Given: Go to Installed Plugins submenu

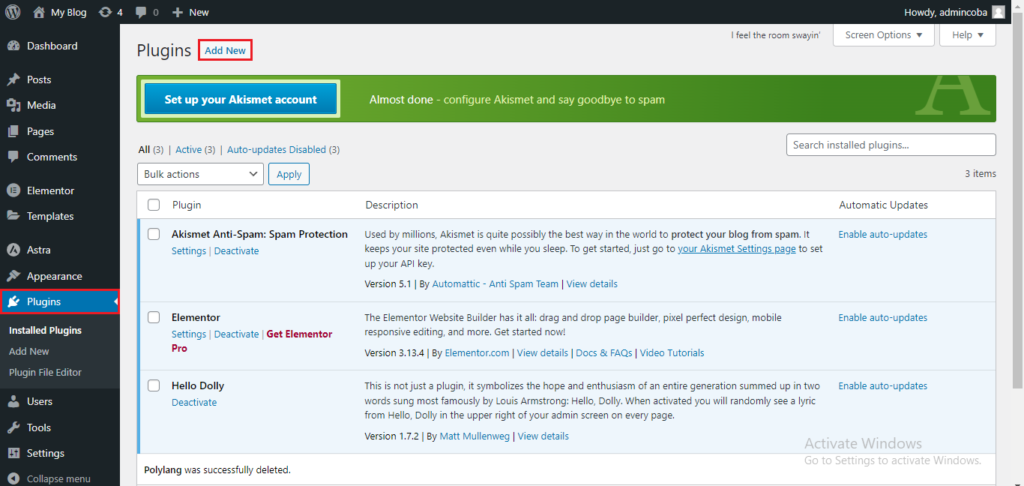Looking at the screenshot, I should pos(45,331).
